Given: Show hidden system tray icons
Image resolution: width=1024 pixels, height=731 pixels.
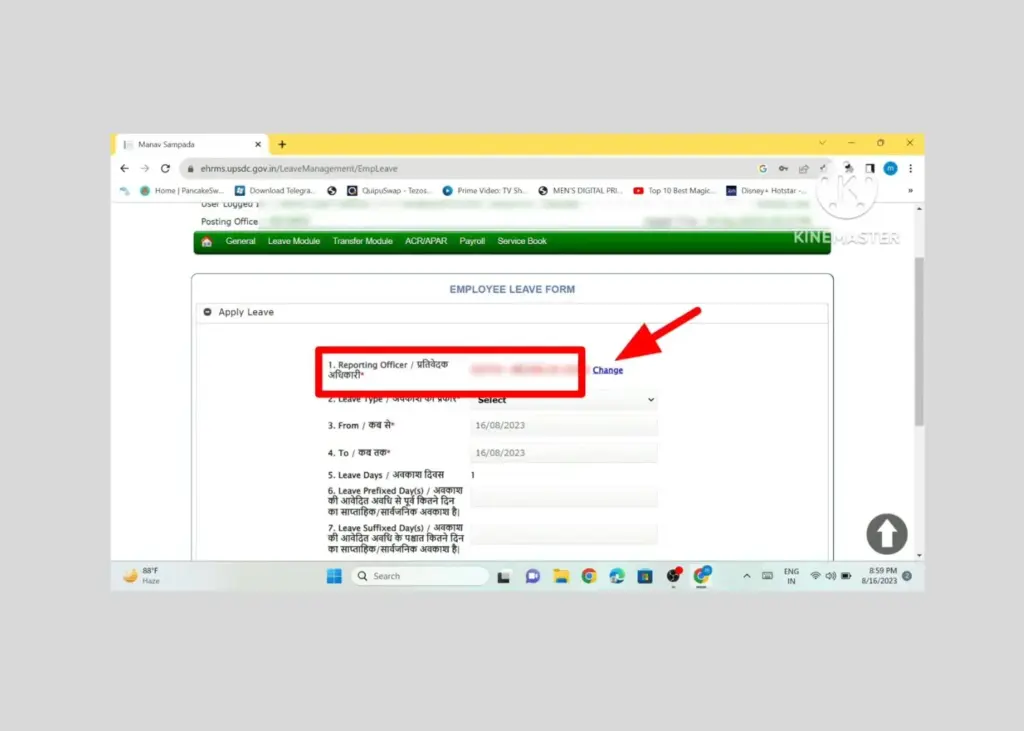Looking at the screenshot, I should 746,576.
